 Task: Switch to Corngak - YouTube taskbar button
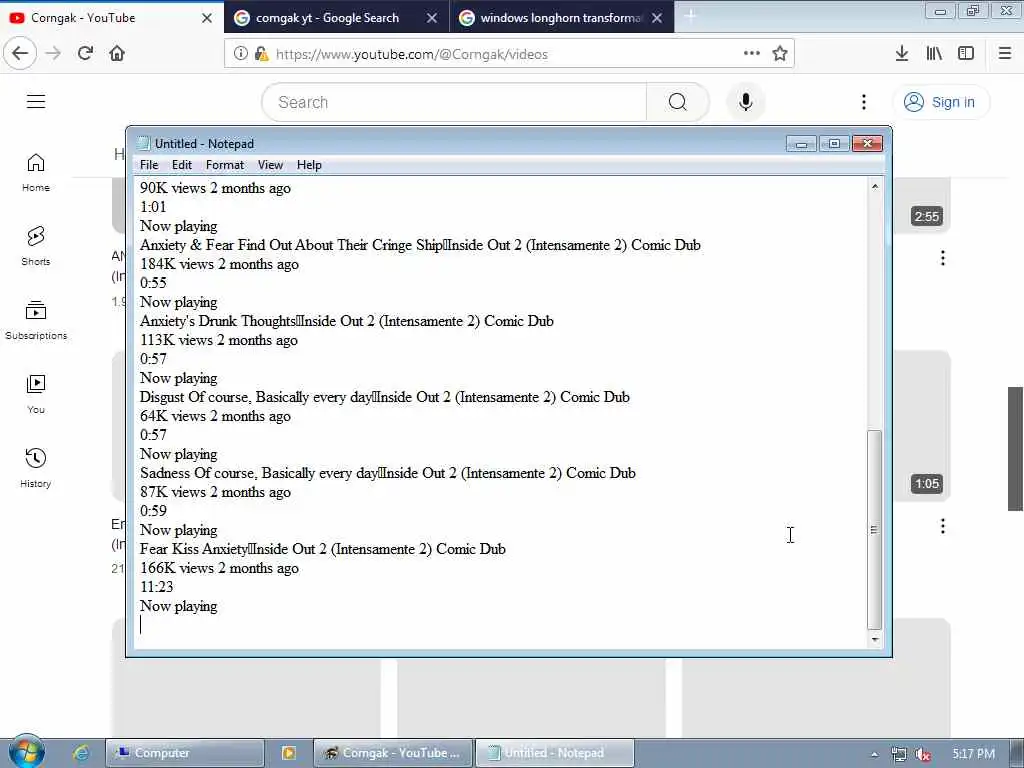click(x=394, y=753)
